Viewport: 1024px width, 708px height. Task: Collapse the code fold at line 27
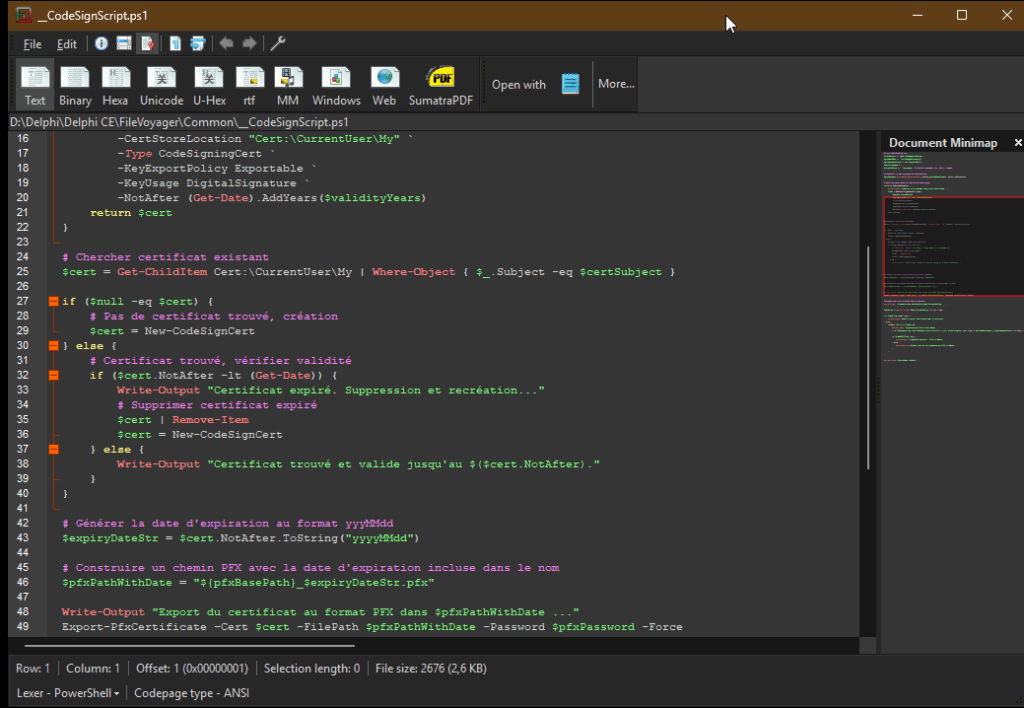(53, 302)
